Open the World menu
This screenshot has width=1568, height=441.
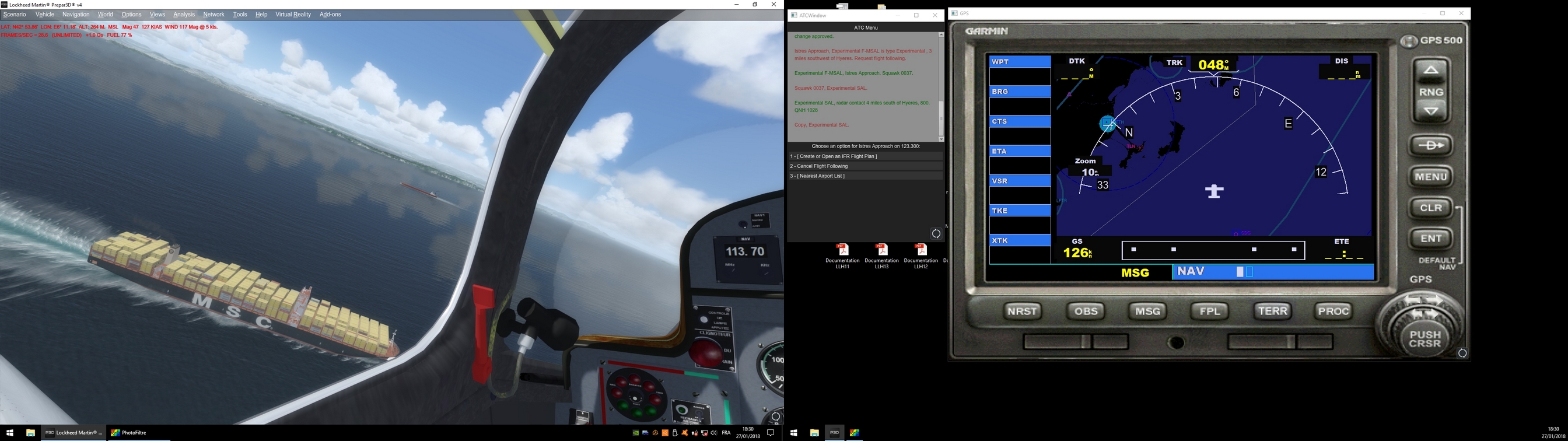(106, 15)
